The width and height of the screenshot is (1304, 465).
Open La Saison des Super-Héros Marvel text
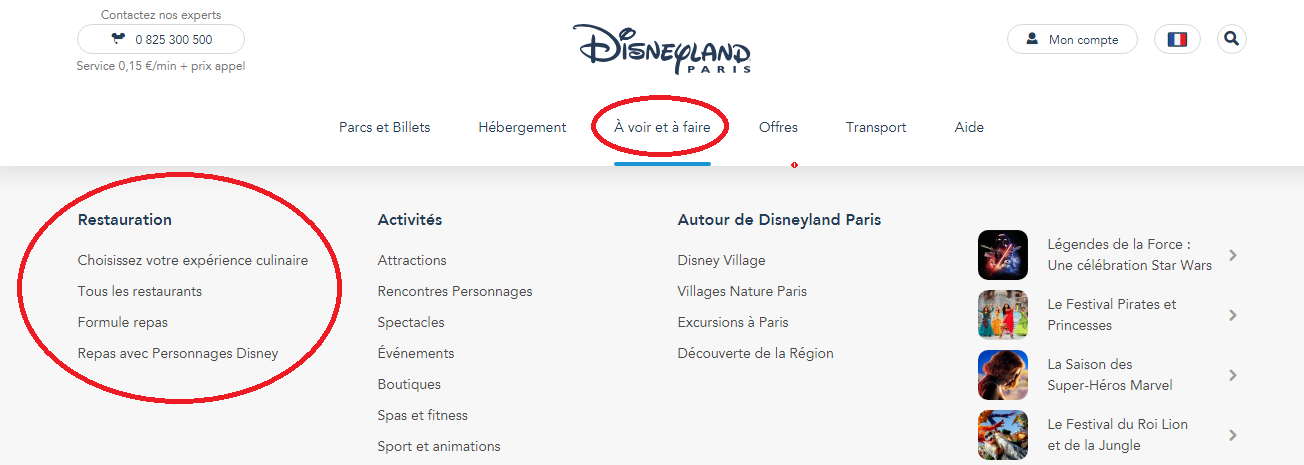click(1110, 375)
